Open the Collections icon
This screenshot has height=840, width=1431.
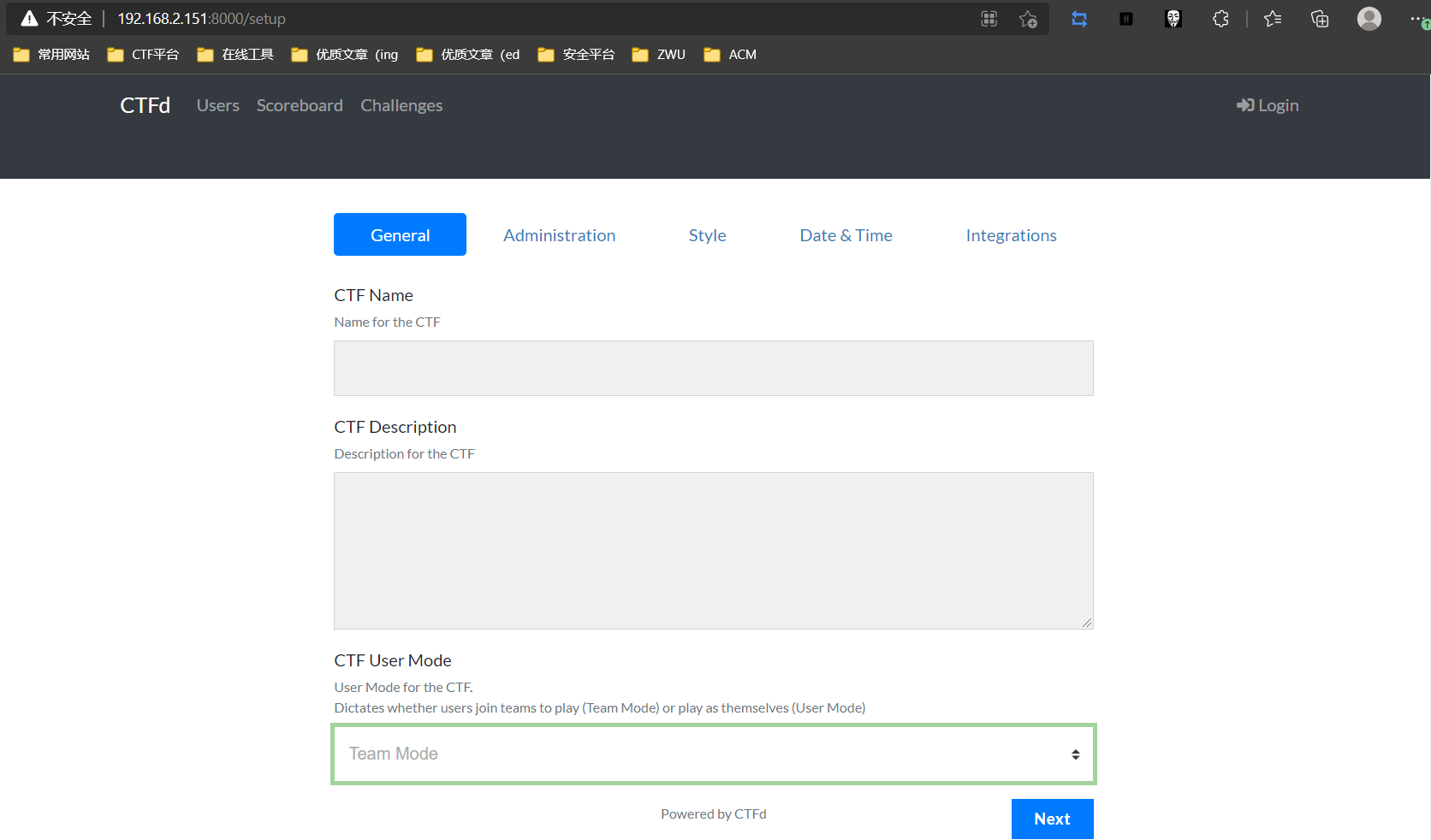click(x=1320, y=19)
